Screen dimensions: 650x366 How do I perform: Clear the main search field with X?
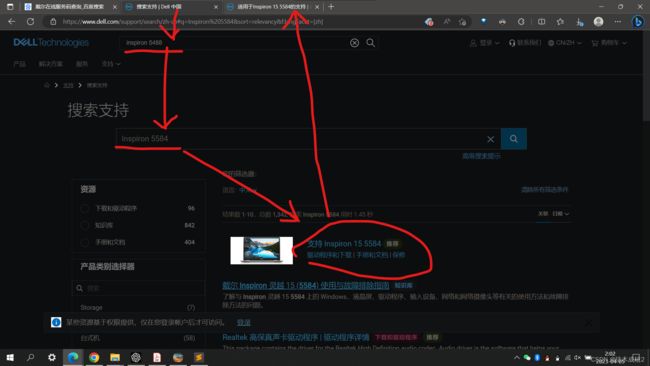pyautogui.click(x=490, y=139)
